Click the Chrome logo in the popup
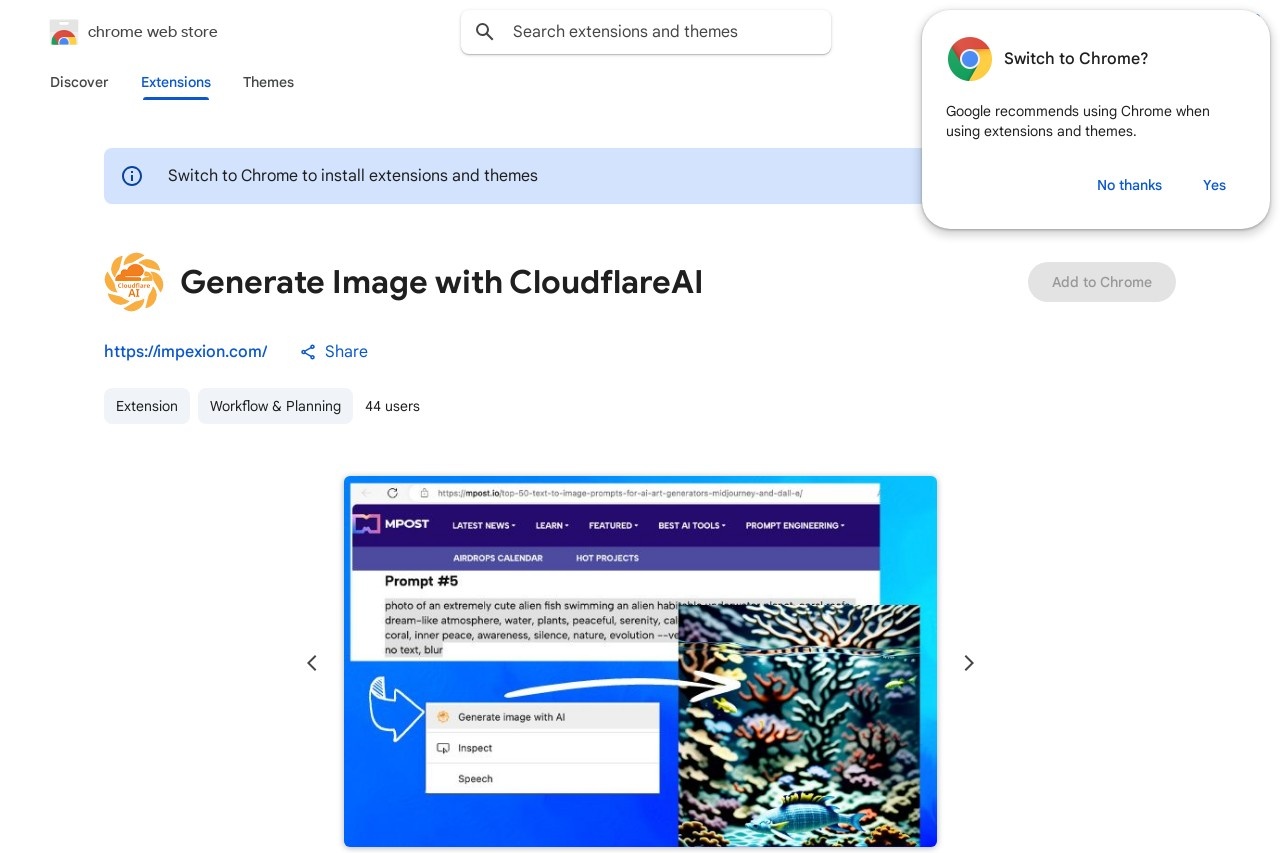1280x853 pixels. [969, 59]
